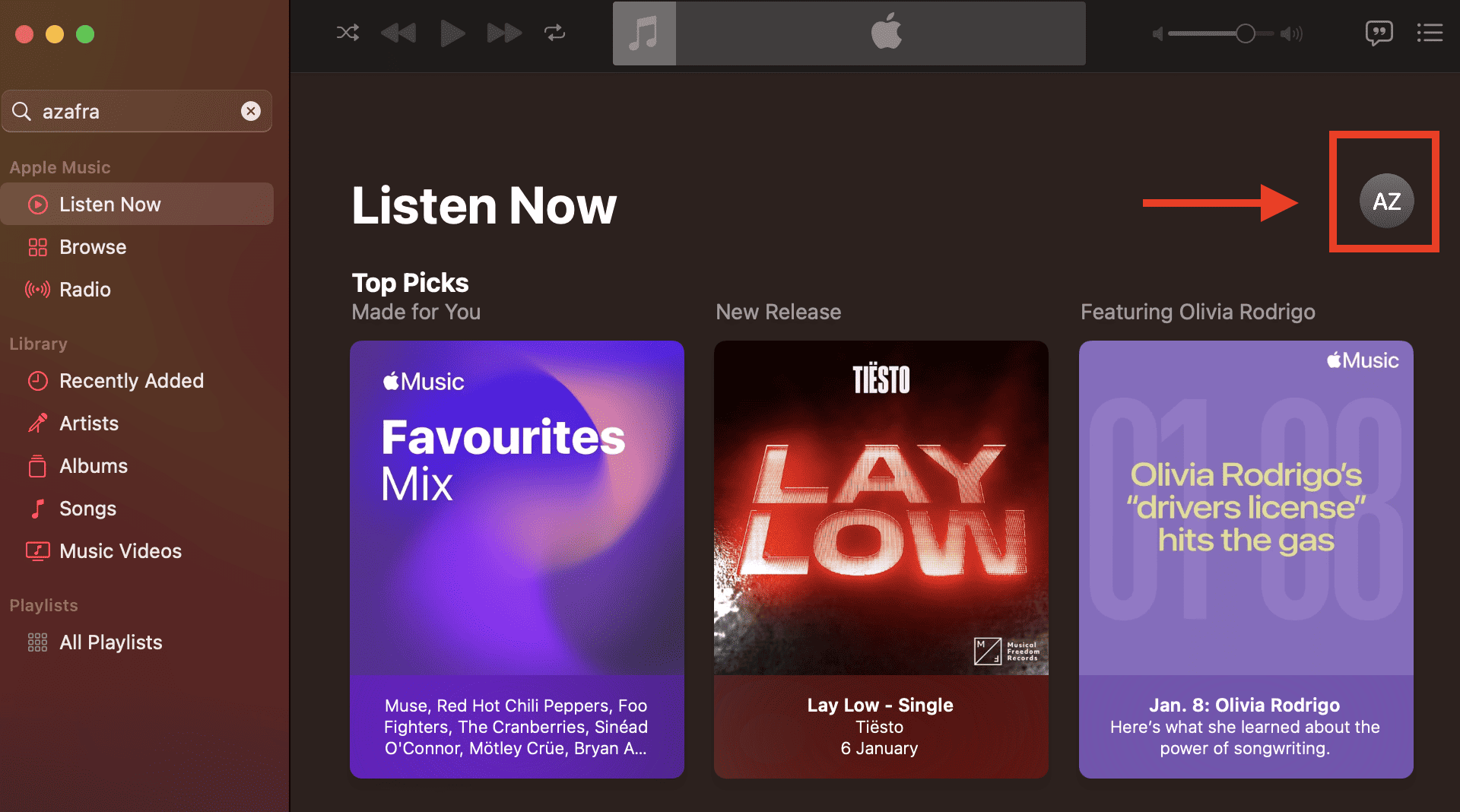Skip to the next track
This screenshot has height=812, width=1460.
[x=503, y=33]
